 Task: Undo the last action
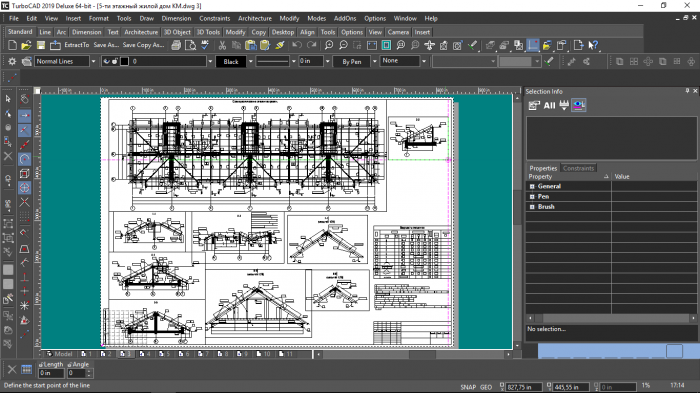pos(297,45)
